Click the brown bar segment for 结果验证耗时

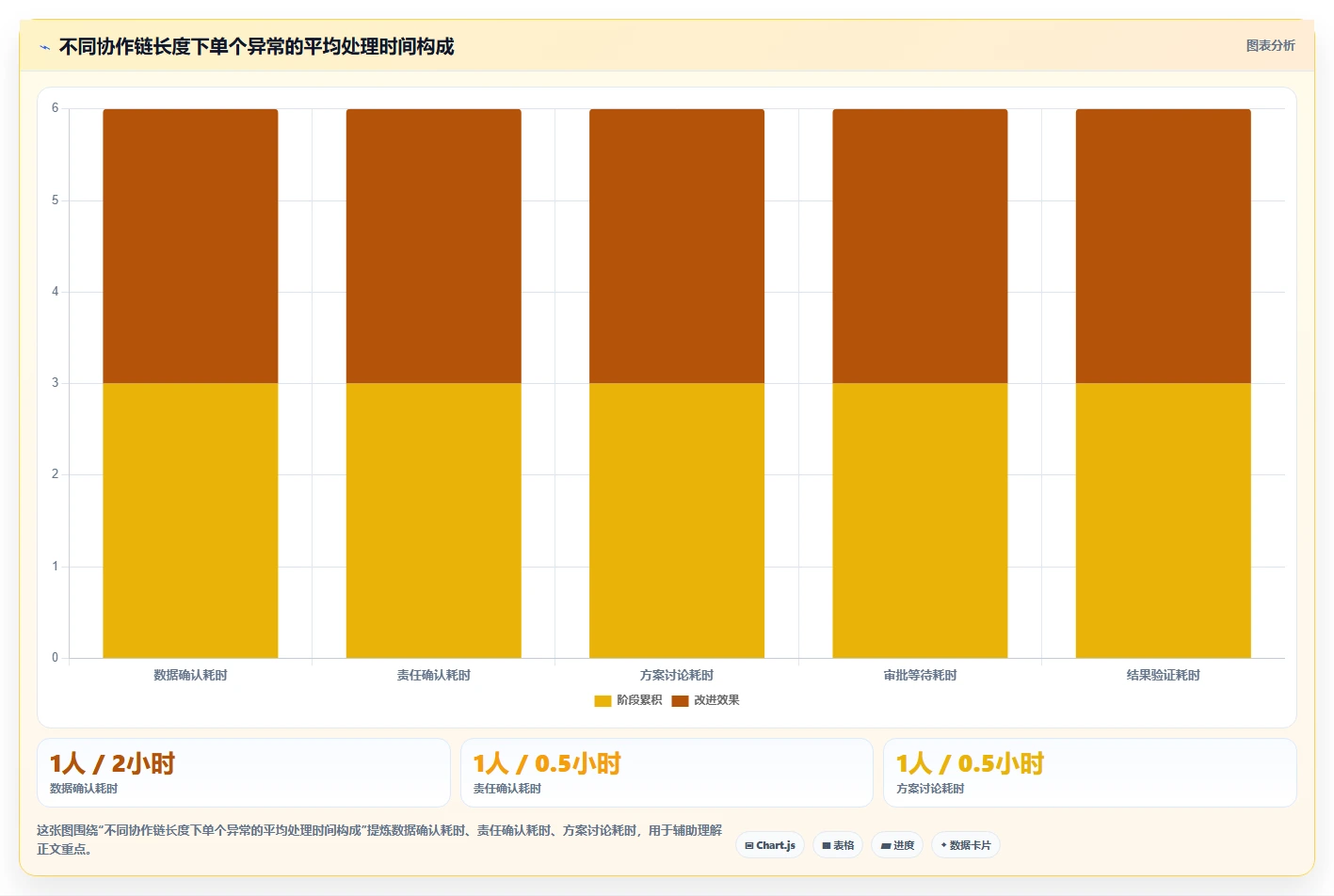[x=1164, y=246]
